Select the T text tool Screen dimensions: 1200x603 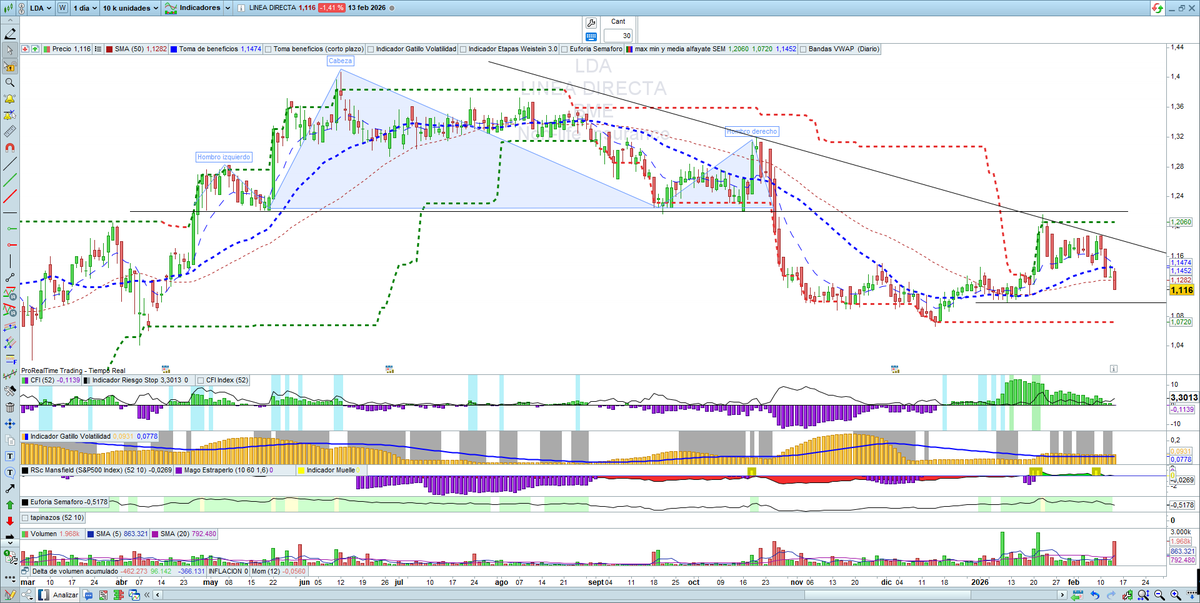[x=10, y=456]
